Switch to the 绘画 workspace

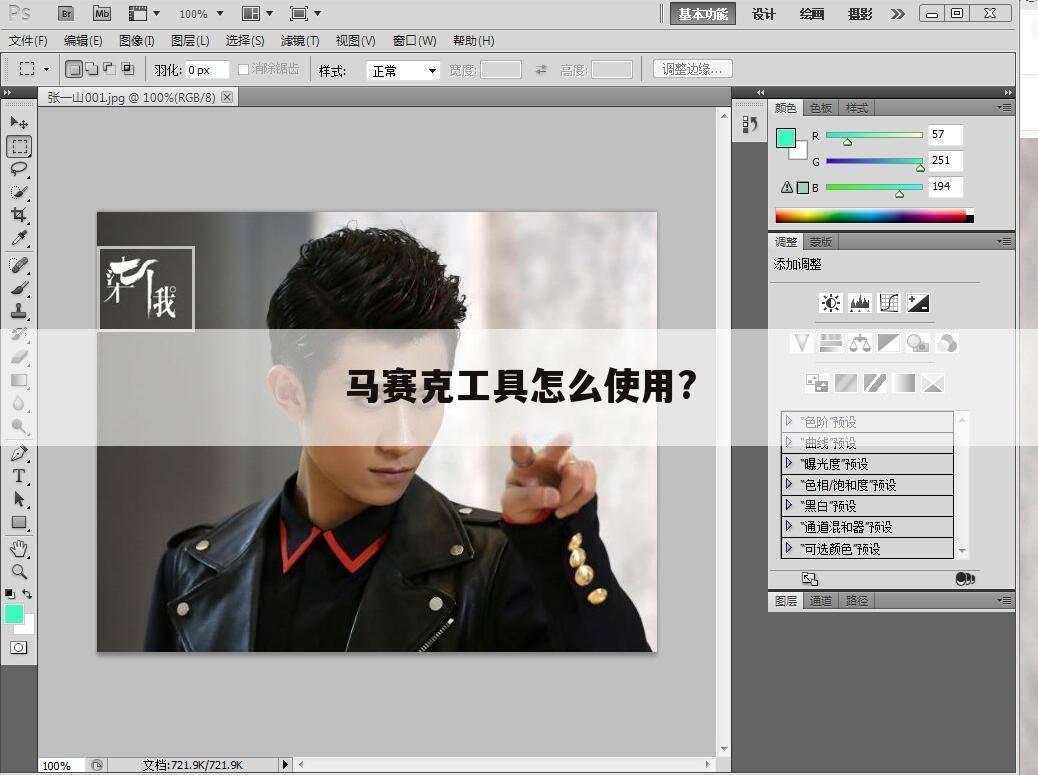[812, 14]
